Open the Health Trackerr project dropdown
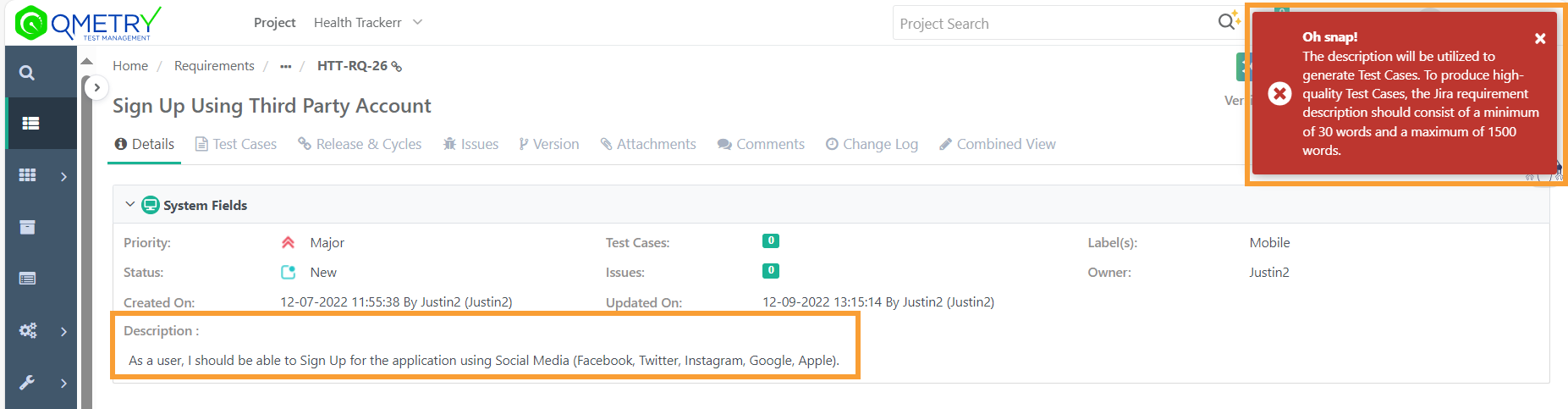Image resolution: width=1568 pixels, height=409 pixels. pyautogui.click(x=367, y=23)
